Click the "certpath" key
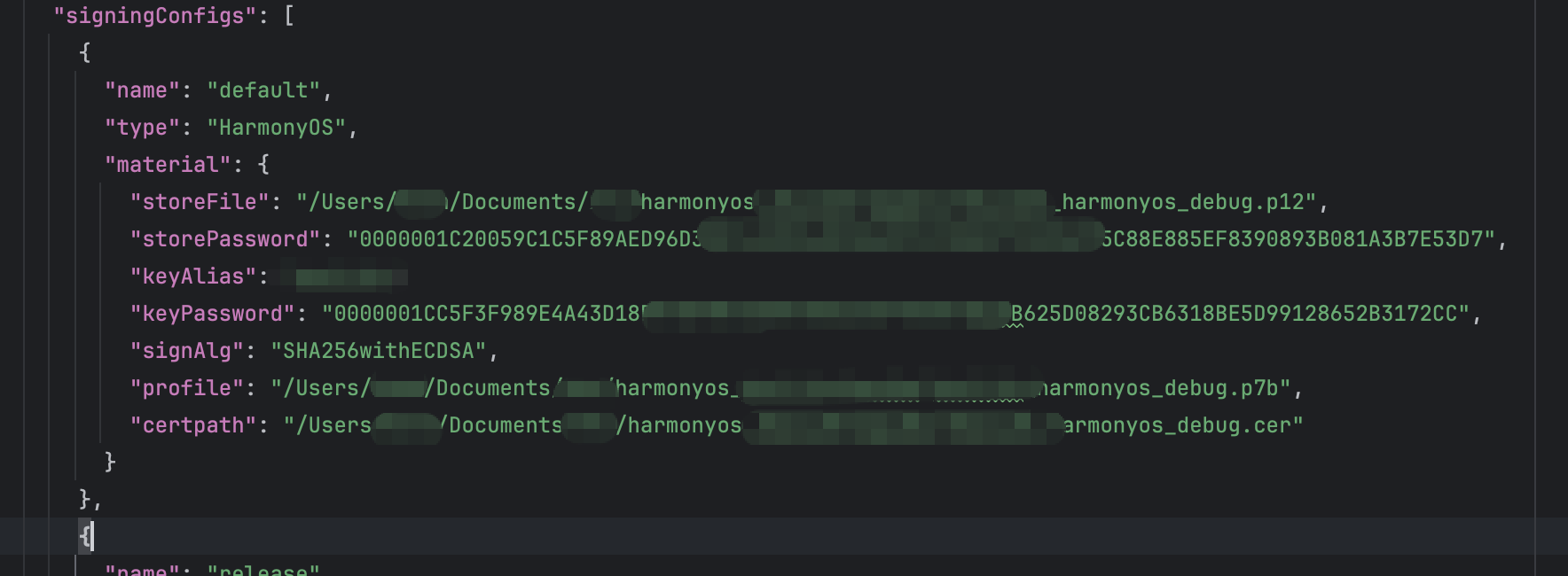Image resolution: width=1568 pixels, height=576 pixels. pyautogui.click(x=193, y=425)
